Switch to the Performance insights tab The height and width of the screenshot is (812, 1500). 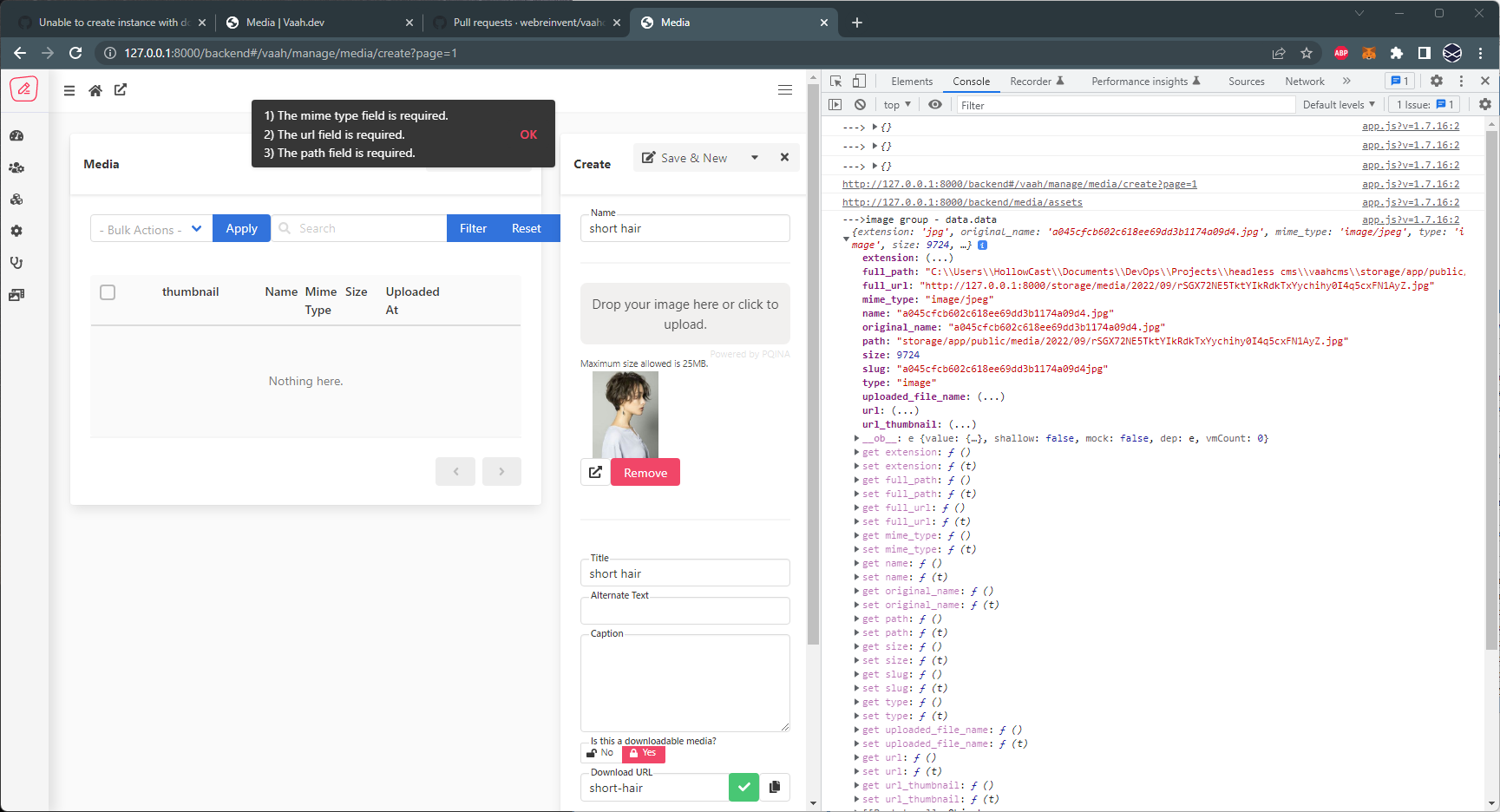[1146, 81]
